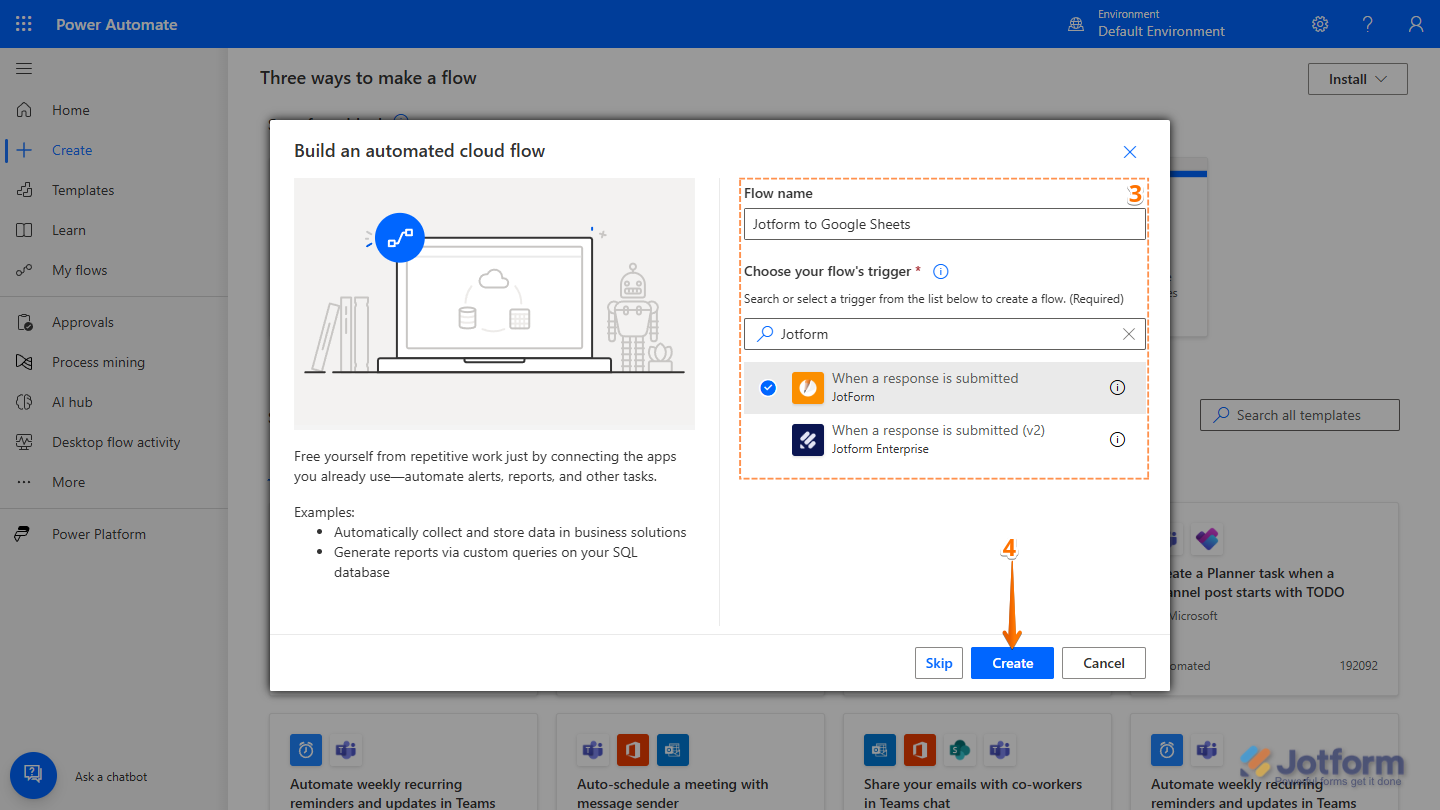This screenshot has width=1440, height=810.
Task: View info tooltip next to flow trigger label
Action: click(x=940, y=270)
